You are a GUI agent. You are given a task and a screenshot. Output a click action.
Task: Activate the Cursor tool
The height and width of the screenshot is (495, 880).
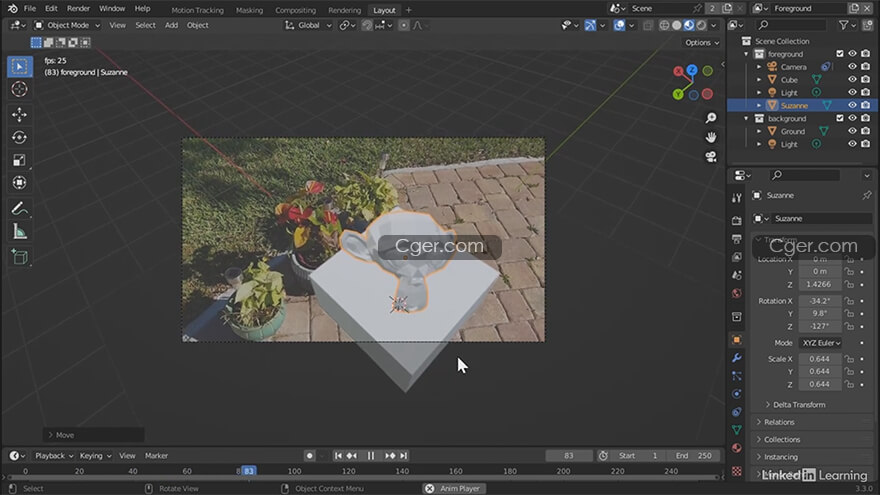[19, 89]
